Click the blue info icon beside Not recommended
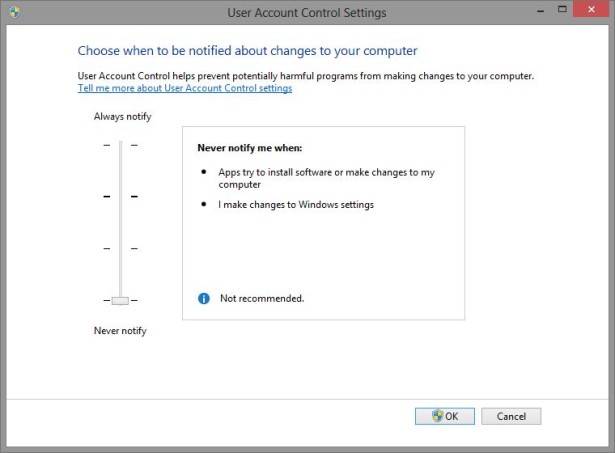This screenshot has height=453, width=615. 204,298
